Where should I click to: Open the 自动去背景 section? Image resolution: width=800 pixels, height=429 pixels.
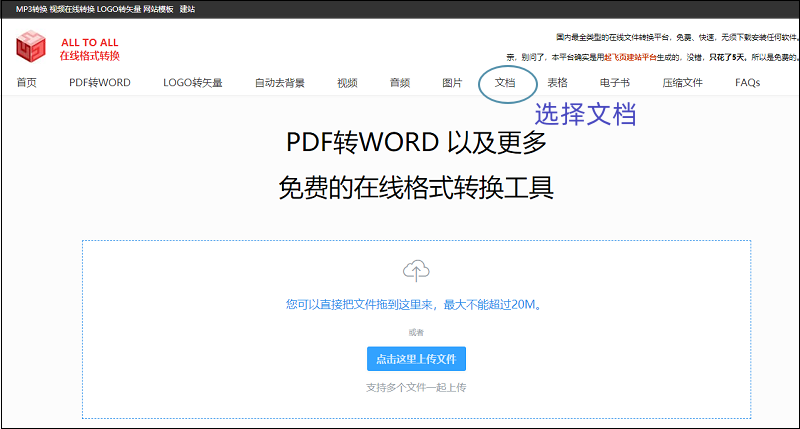[x=280, y=83]
